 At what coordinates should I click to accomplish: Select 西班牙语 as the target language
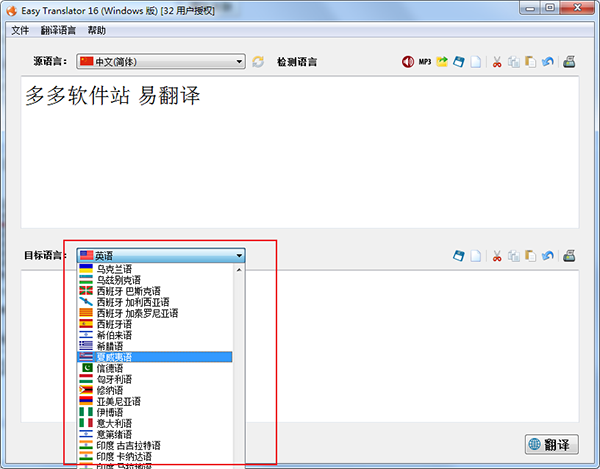[x=155, y=324]
